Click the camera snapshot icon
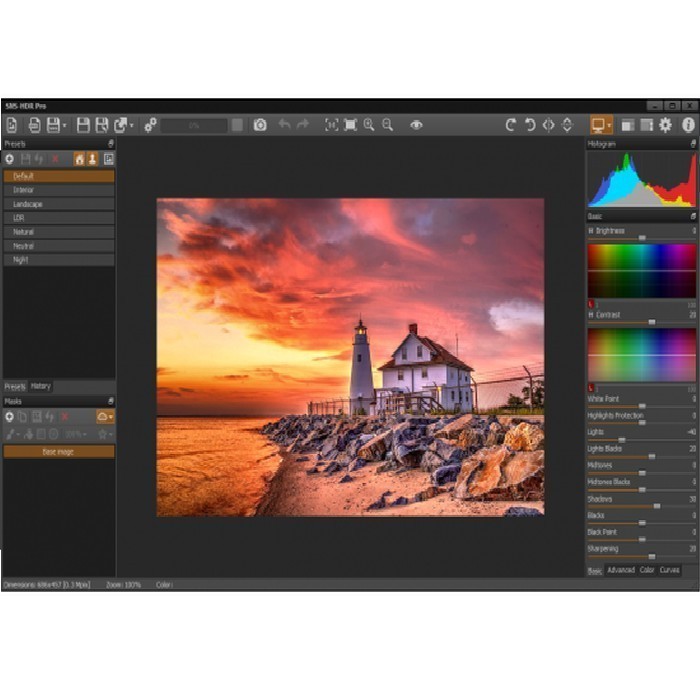 pos(260,125)
